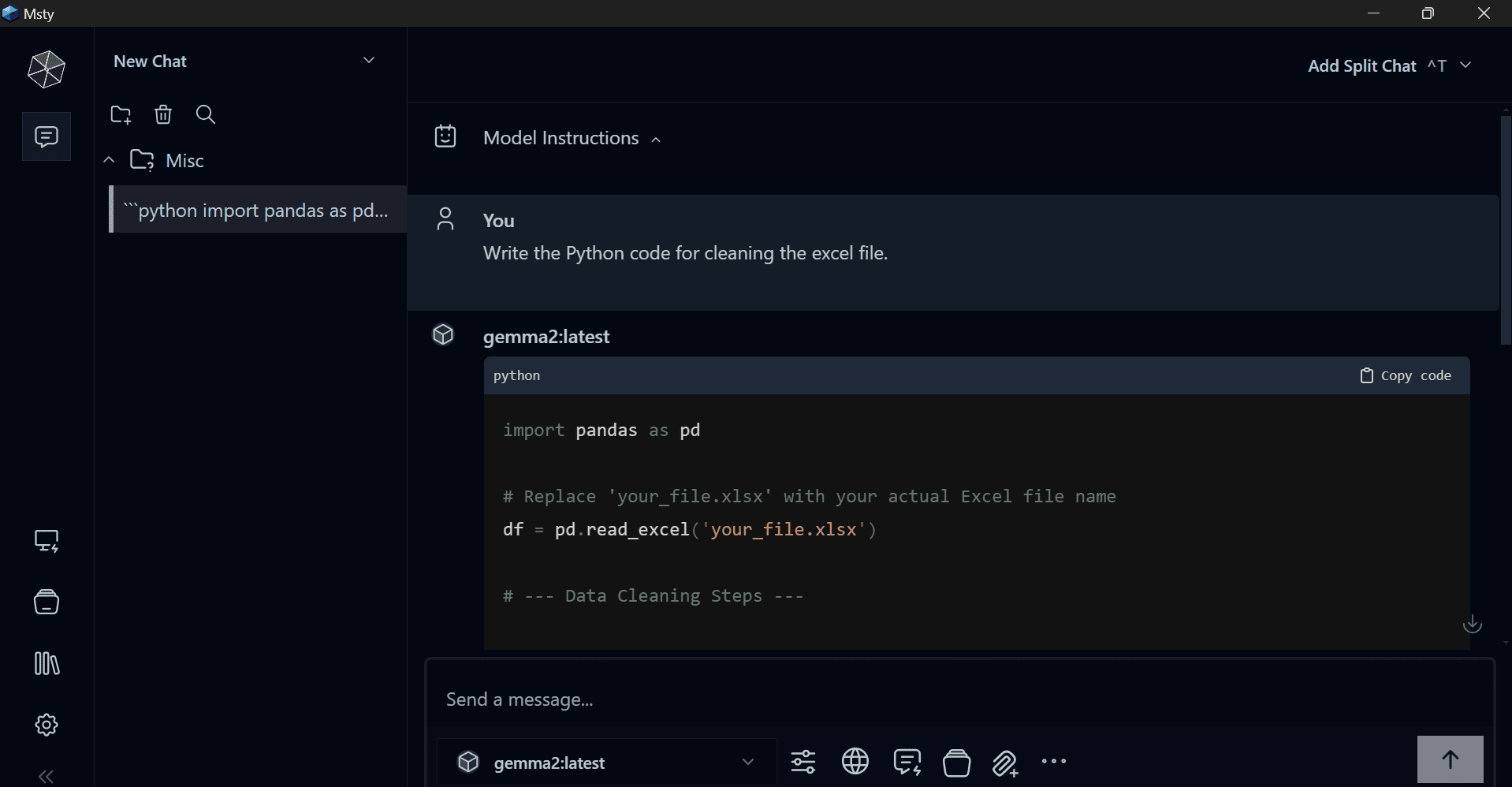Open the prompts library icon
Screen dimensions: 1512x787
click(x=47, y=664)
